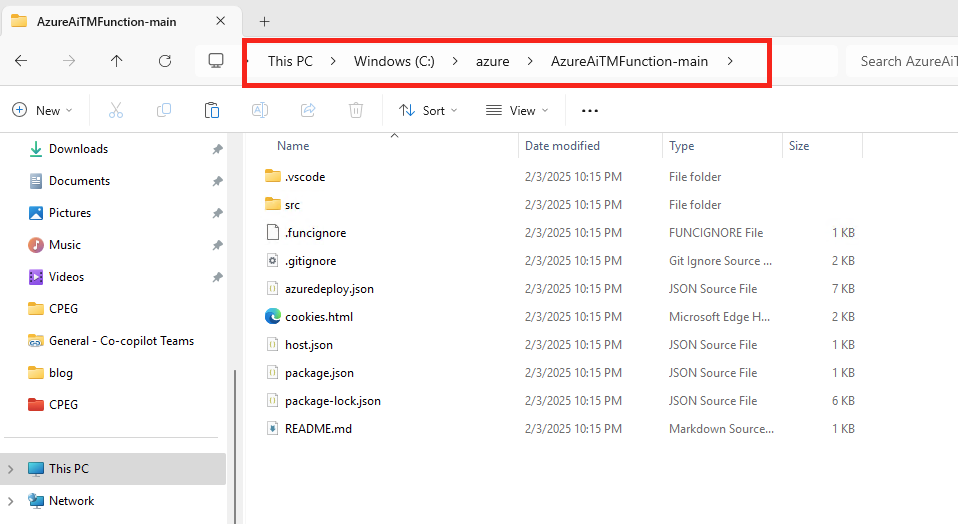Click the Share icon in toolbar
Viewport: 958px width, 524px height.
(308, 111)
